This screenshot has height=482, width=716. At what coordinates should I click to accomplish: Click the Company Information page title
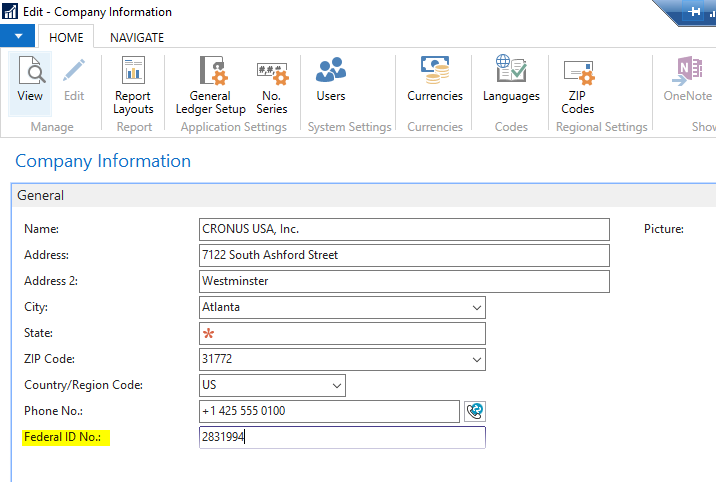click(103, 162)
